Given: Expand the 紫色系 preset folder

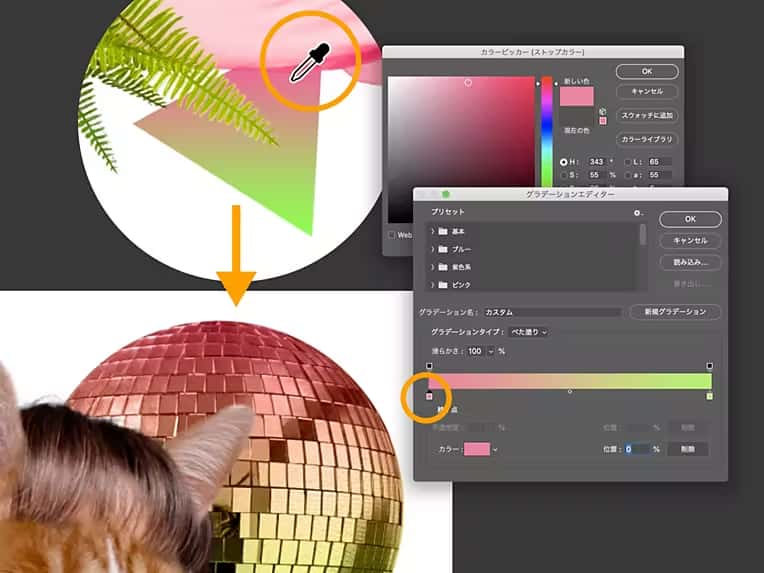Looking at the screenshot, I should [x=432, y=267].
